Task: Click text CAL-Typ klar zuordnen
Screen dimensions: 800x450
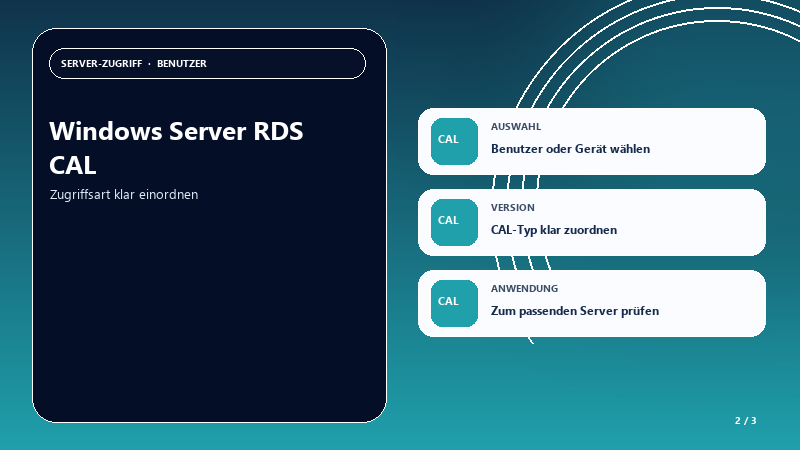Action: 554,230
